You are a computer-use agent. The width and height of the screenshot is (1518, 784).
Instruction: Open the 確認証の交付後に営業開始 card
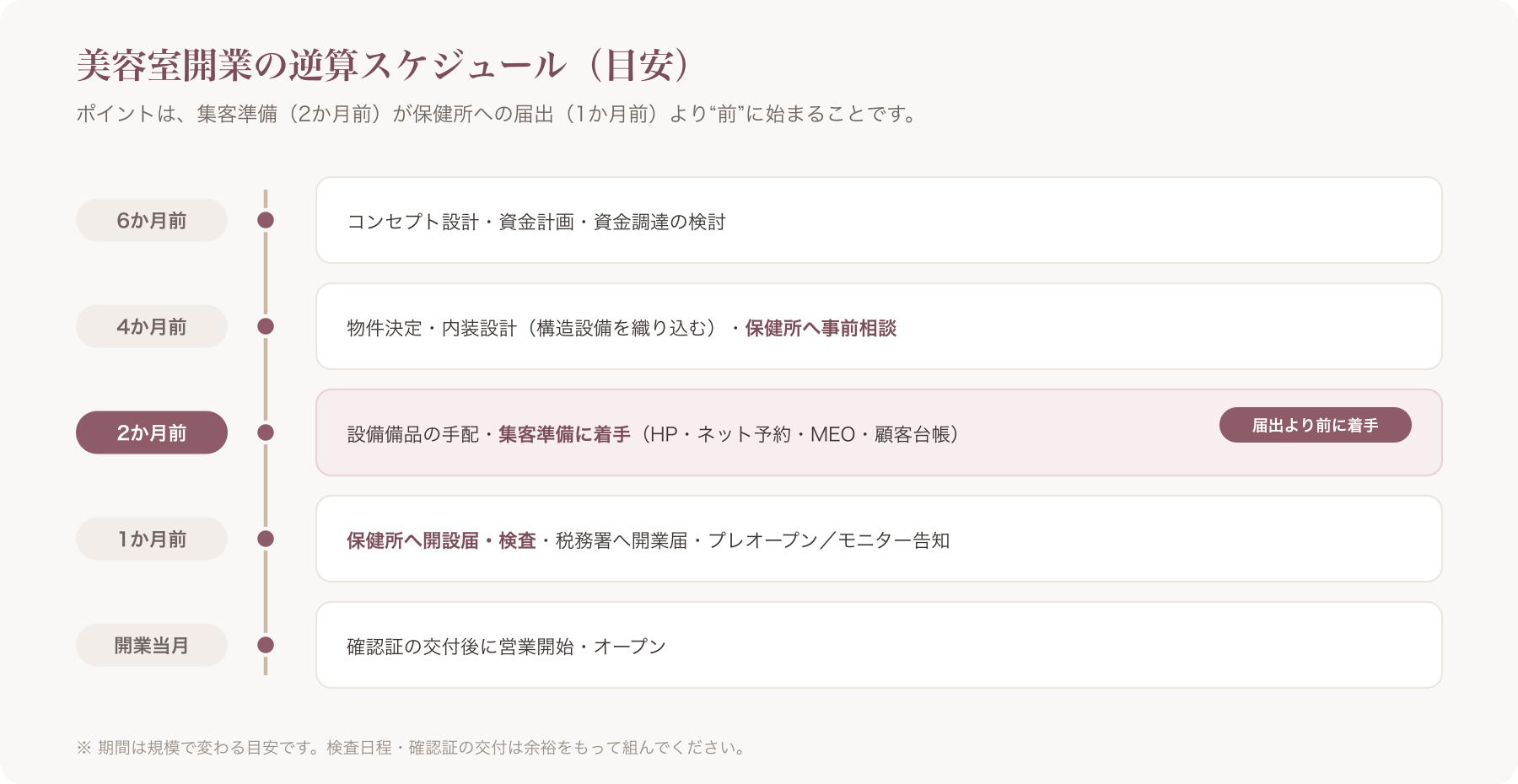click(879, 645)
